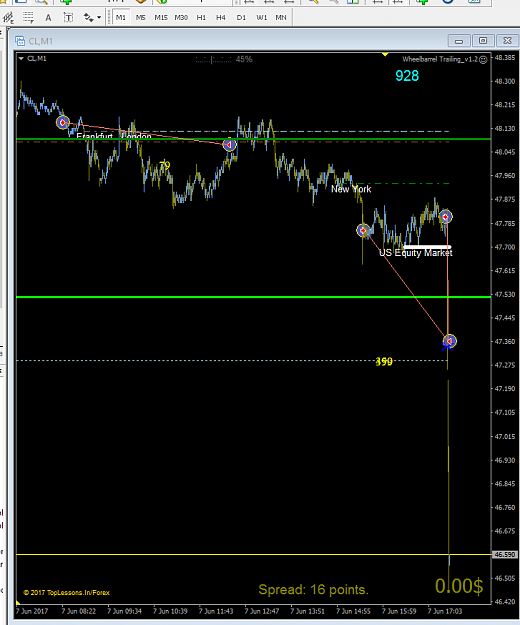Select the text label 'T' tool

69,18
